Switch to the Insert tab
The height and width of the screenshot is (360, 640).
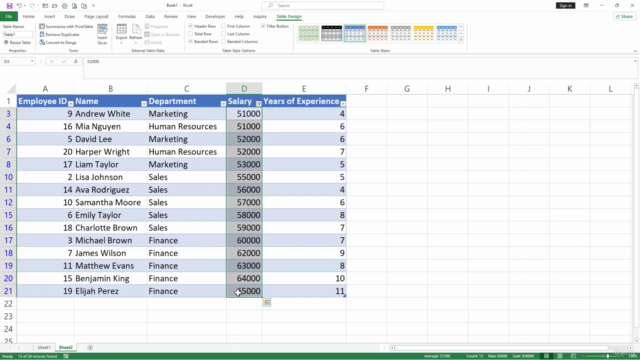click(49, 17)
